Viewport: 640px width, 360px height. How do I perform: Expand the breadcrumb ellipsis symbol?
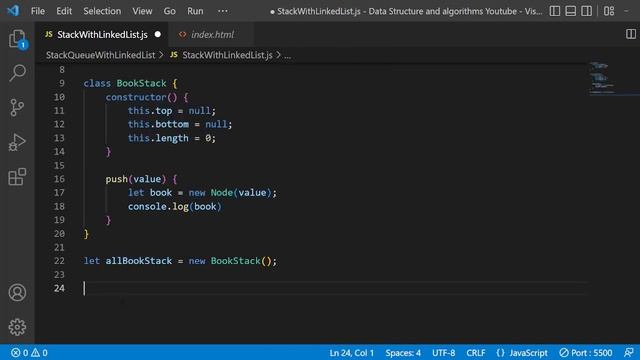[x=288, y=55]
